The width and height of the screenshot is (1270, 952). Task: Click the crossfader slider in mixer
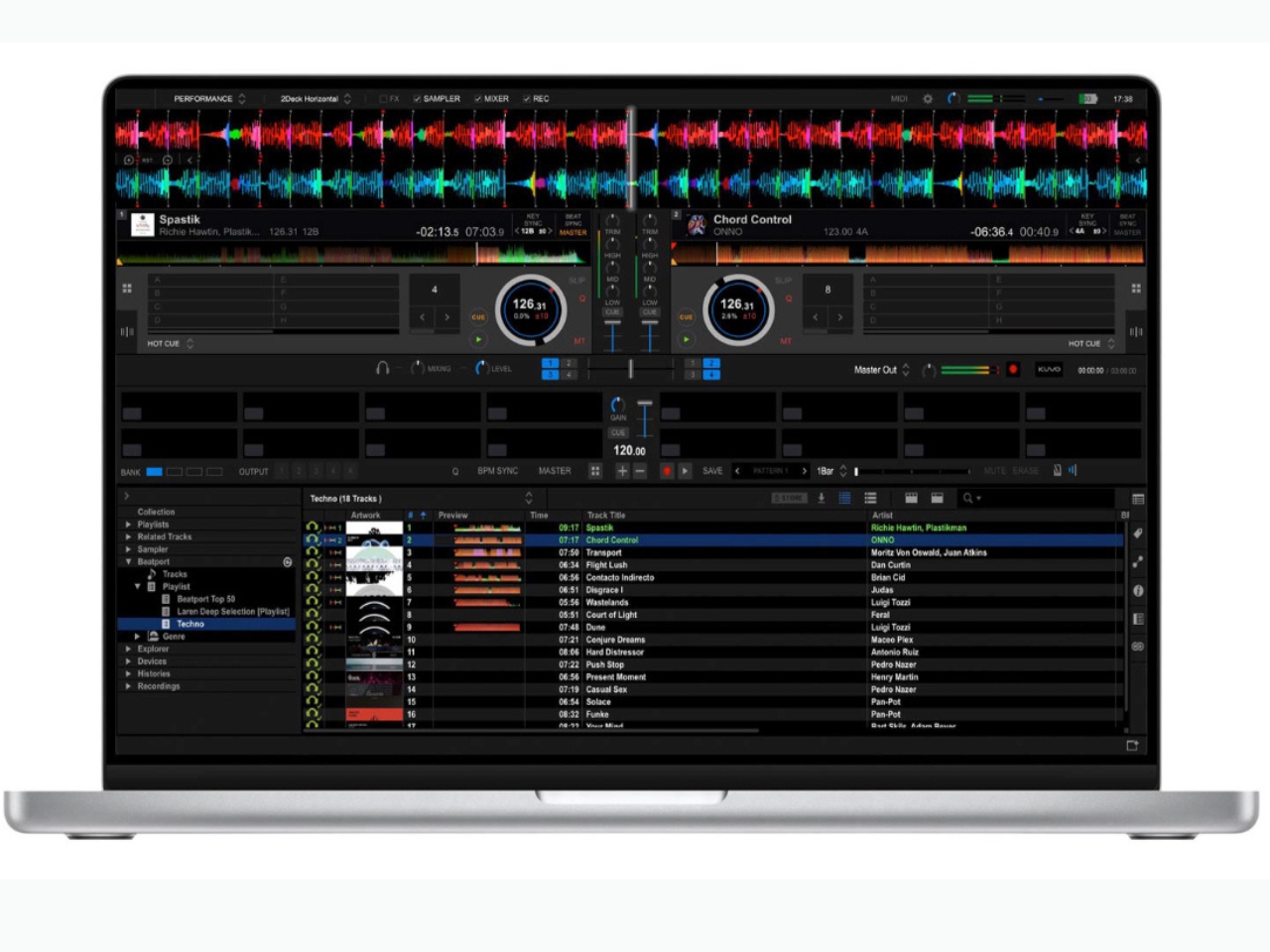[630, 369]
